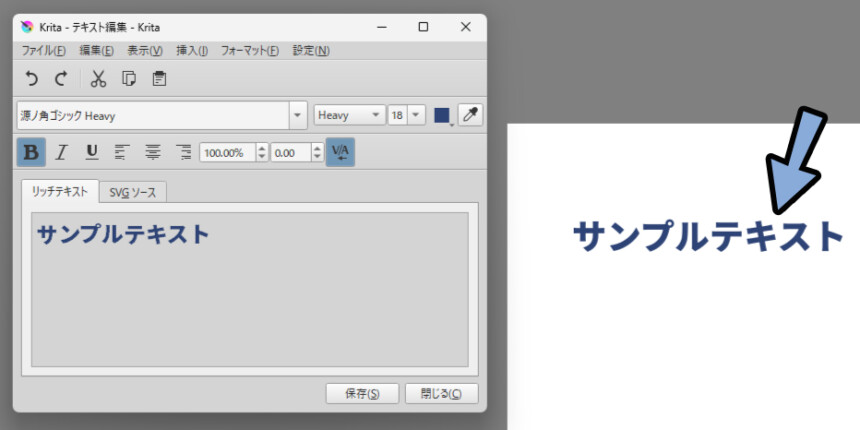Align text to the left
This screenshot has width=860, height=430.
point(122,152)
